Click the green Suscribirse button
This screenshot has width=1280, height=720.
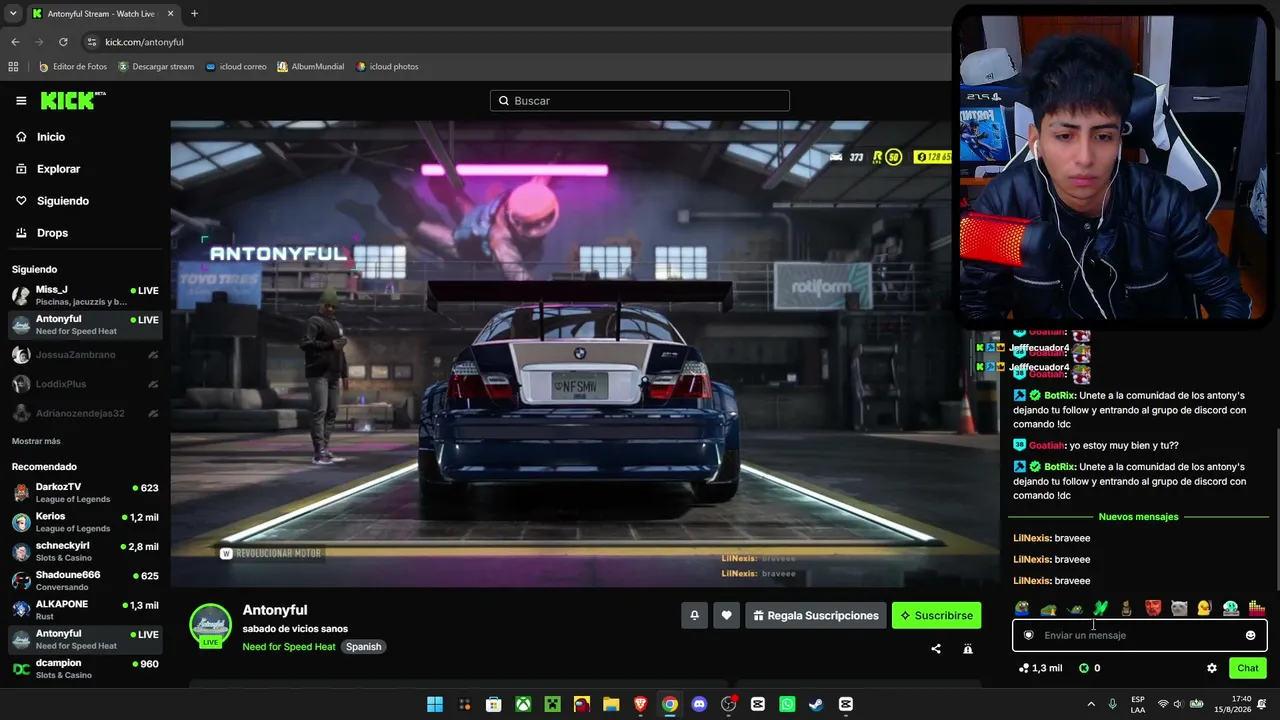[936, 615]
